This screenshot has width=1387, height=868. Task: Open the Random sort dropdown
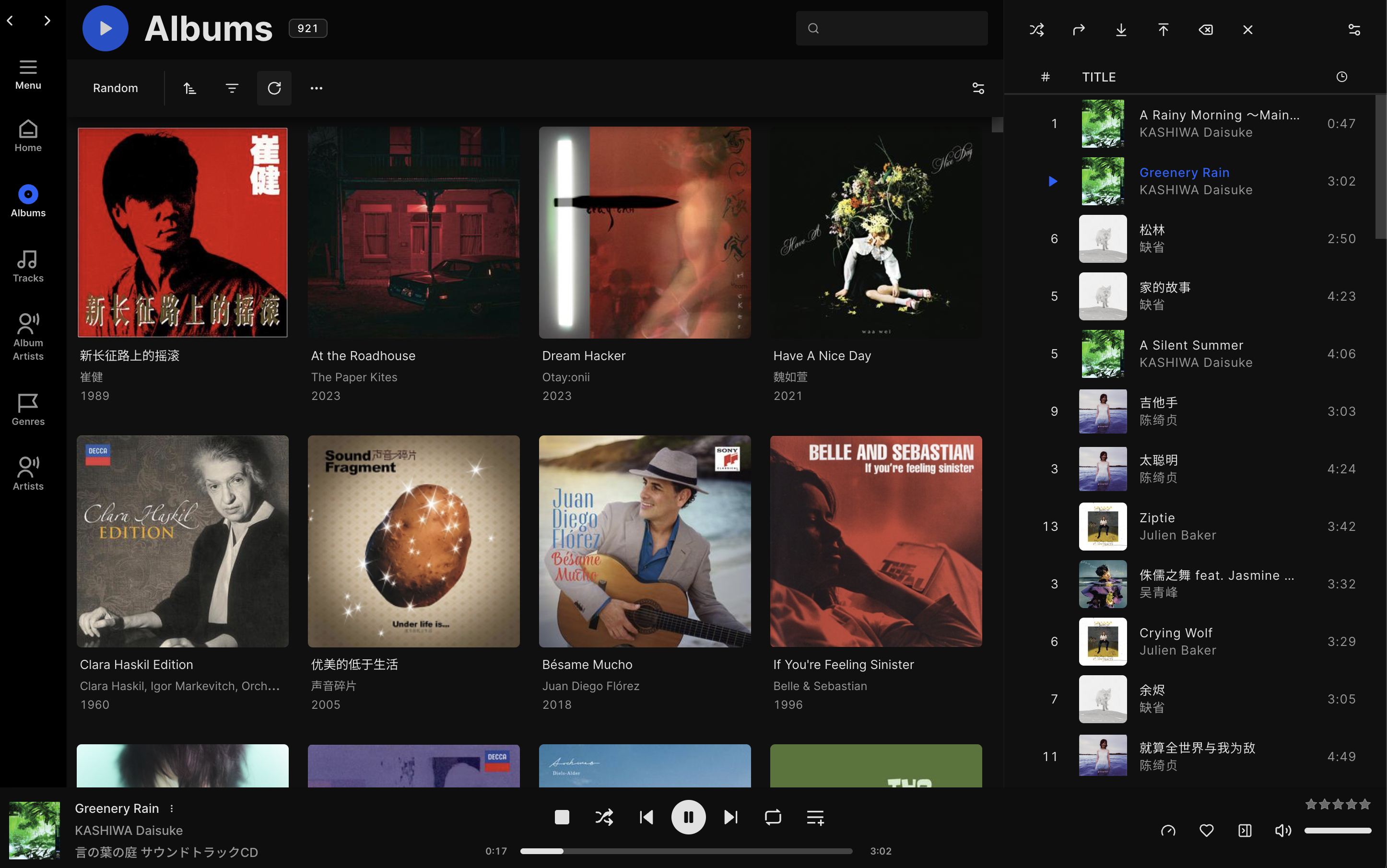click(x=116, y=88)
